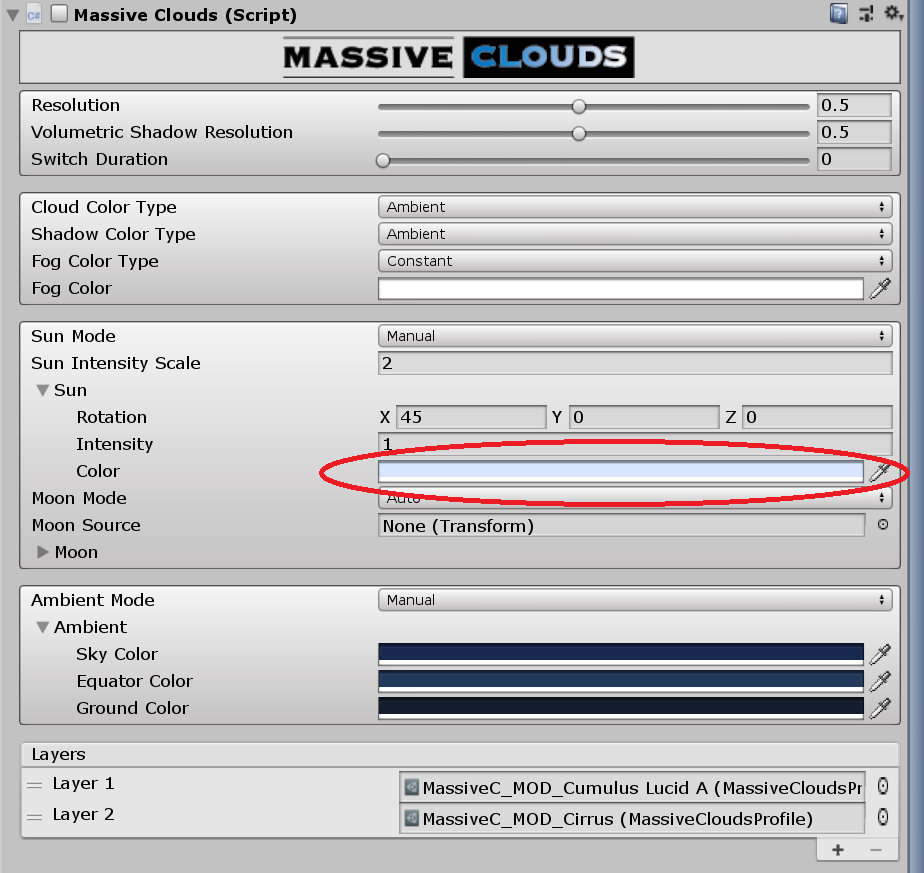Click the Layers list header
Screen dimensions: 924x873
[x=460, y=755]
